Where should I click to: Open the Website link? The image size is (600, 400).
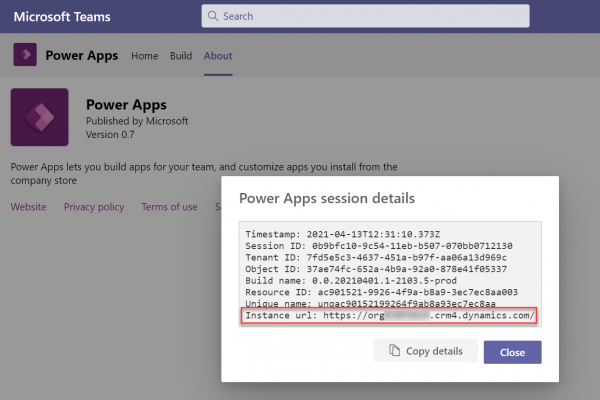(x=28, y=207)
